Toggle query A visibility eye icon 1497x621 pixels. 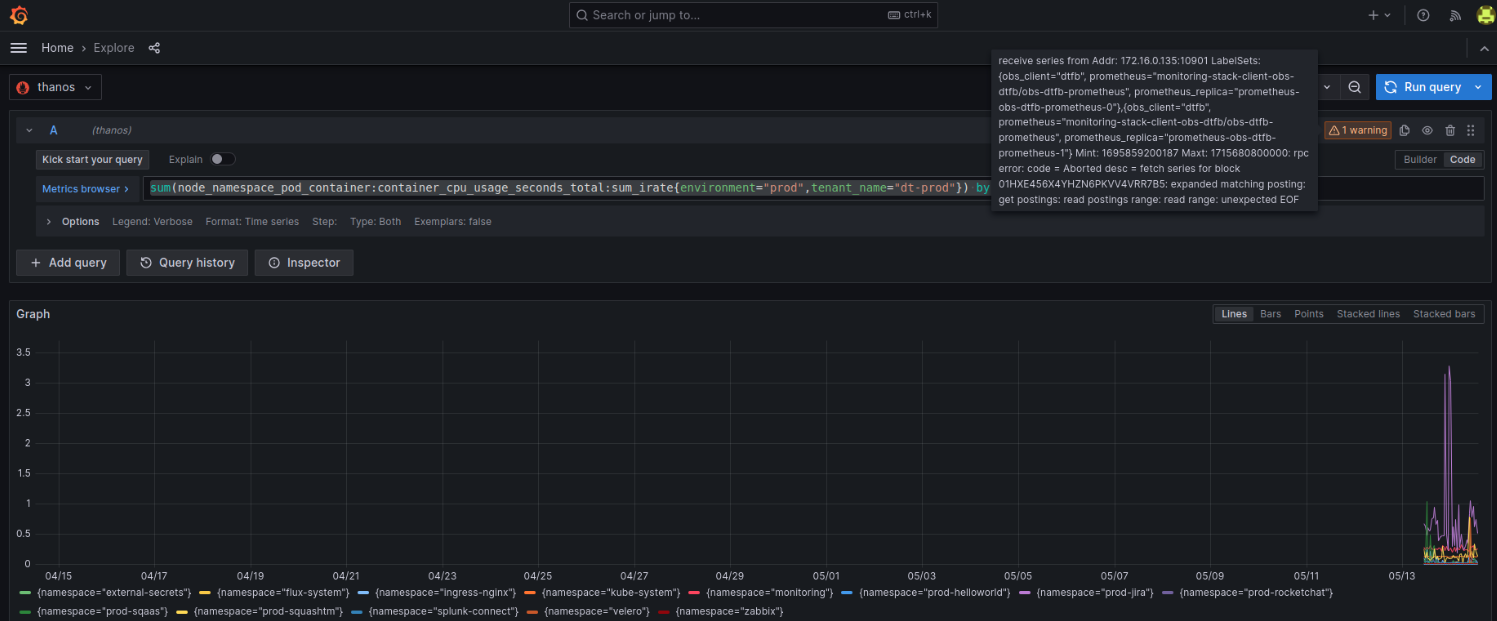1427,130
